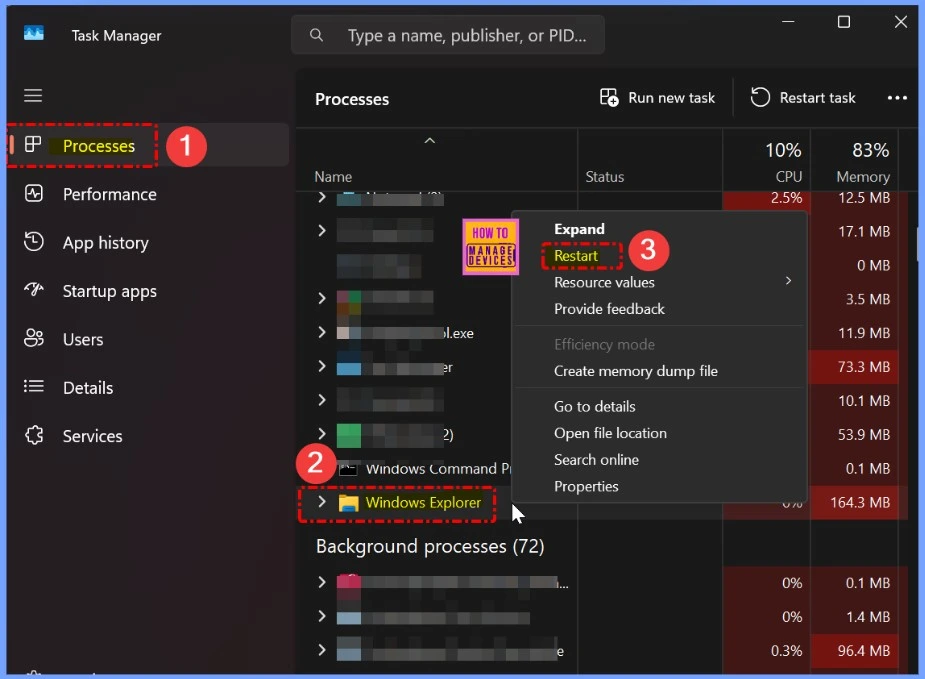Select the Windows Explorer process row

[422, 503]
